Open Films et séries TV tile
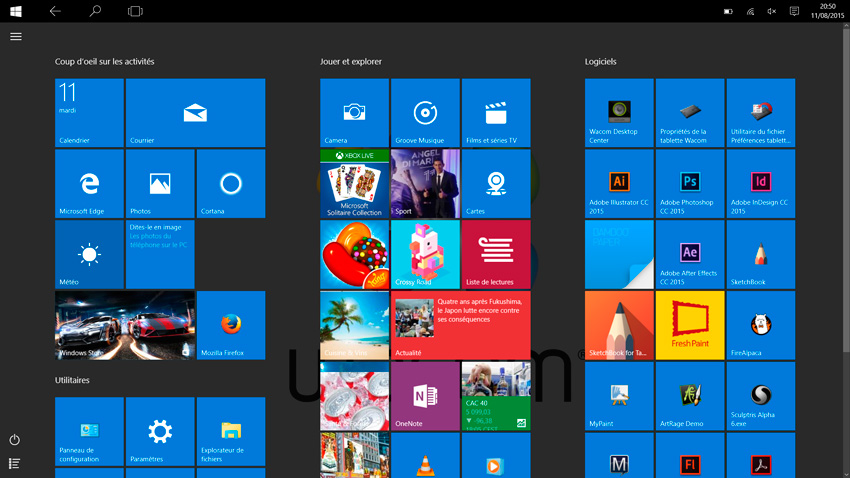 pyautogui.click(x=496, y=113)
